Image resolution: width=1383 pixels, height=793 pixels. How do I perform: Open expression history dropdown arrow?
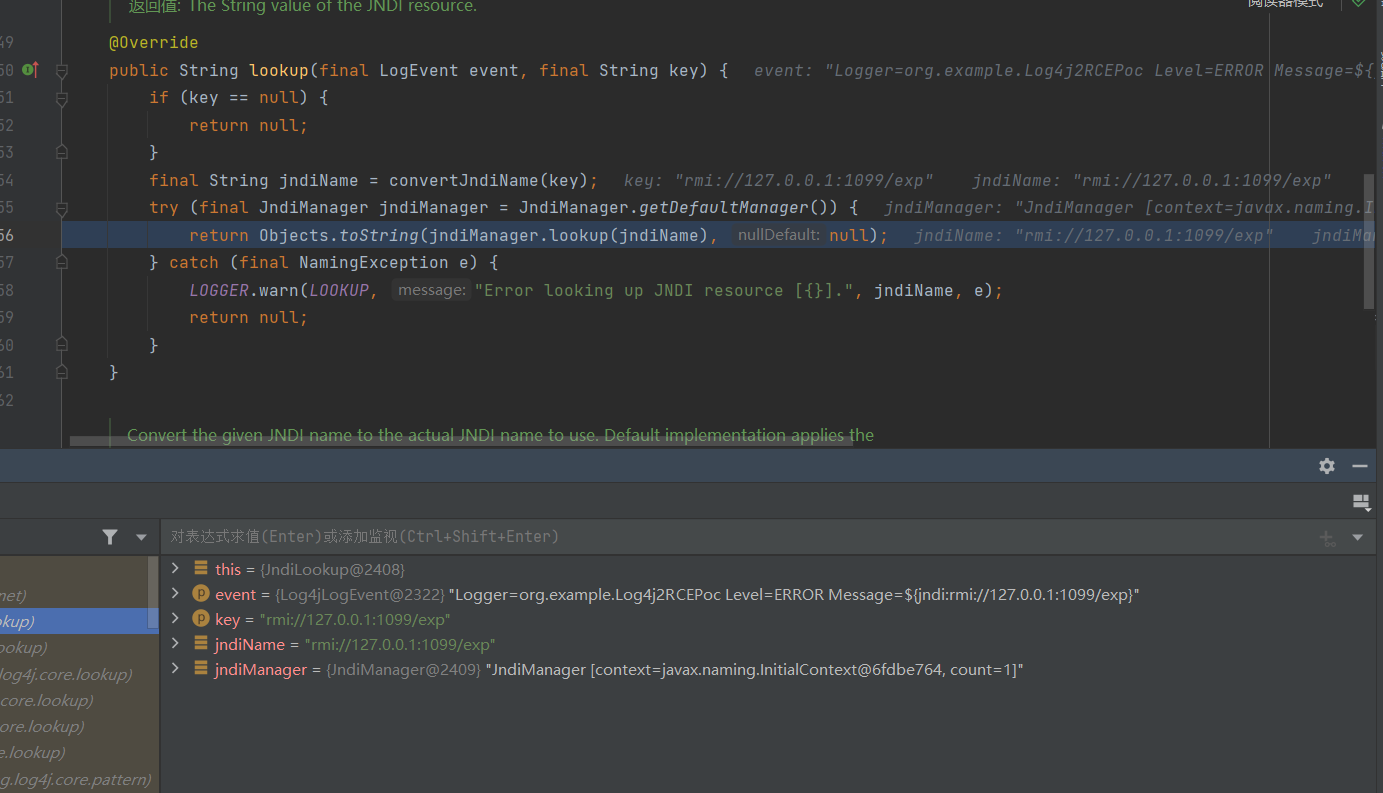1357,538
